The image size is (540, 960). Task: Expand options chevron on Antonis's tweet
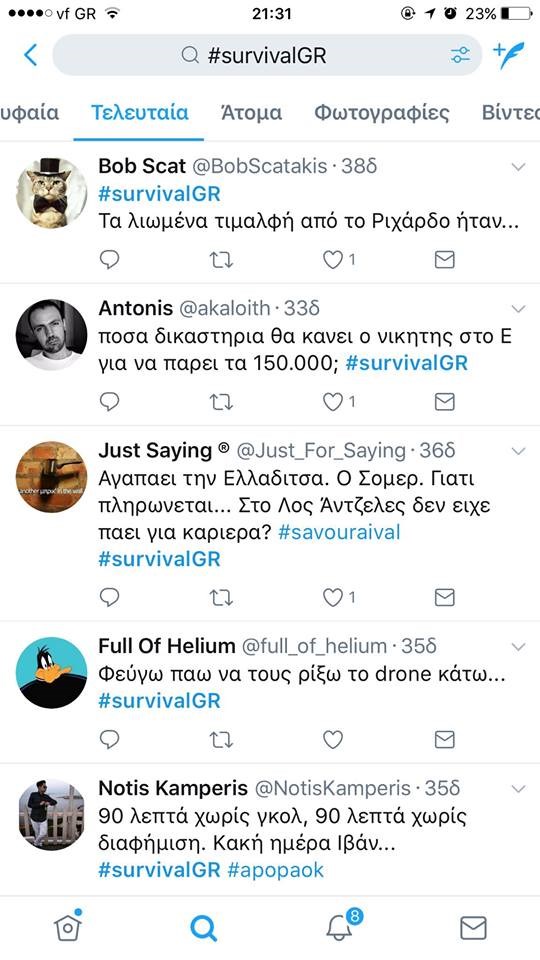519,309
